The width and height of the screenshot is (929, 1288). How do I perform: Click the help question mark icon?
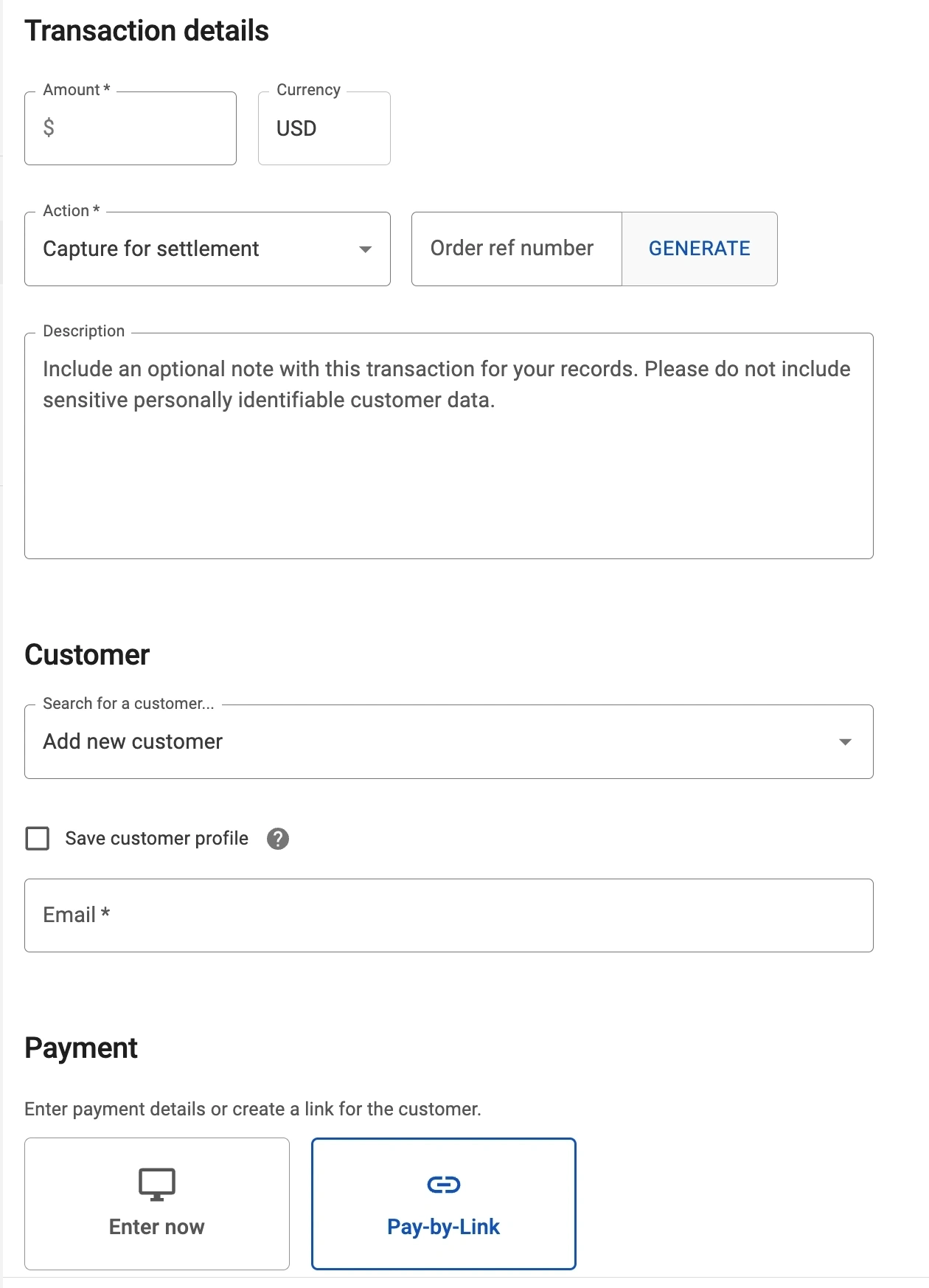(x=278, y=839)
